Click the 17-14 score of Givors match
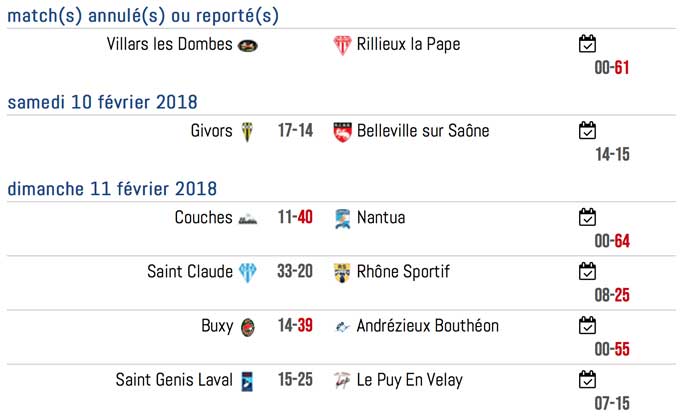This screenshot has width=680, height=419. tap(295, 131)
